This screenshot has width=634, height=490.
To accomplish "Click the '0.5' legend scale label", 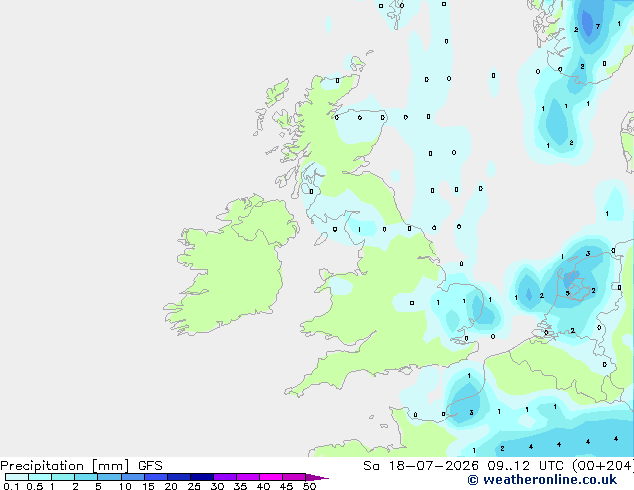I will pos(35,486).
